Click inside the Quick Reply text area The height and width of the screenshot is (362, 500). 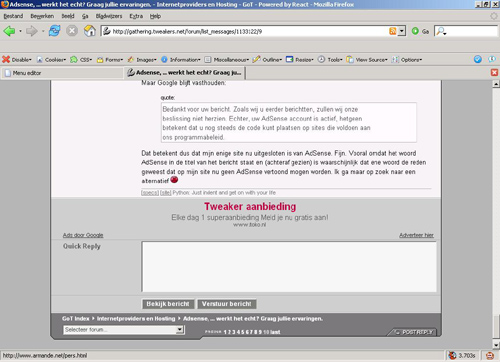point(289,267)
